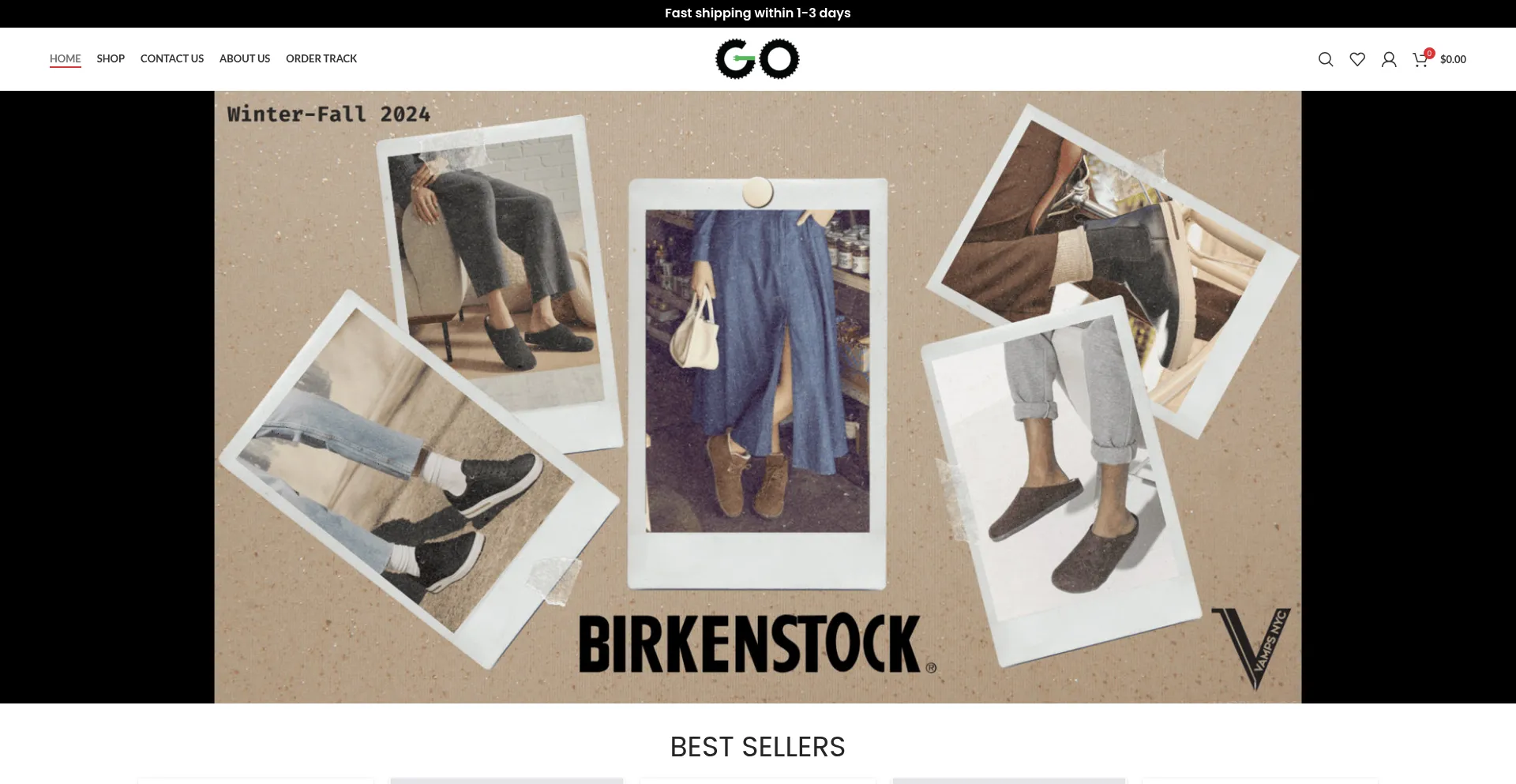Click the center blue dress polaroid photo
Screen dimensions: 1516x784
click(758, 383)
